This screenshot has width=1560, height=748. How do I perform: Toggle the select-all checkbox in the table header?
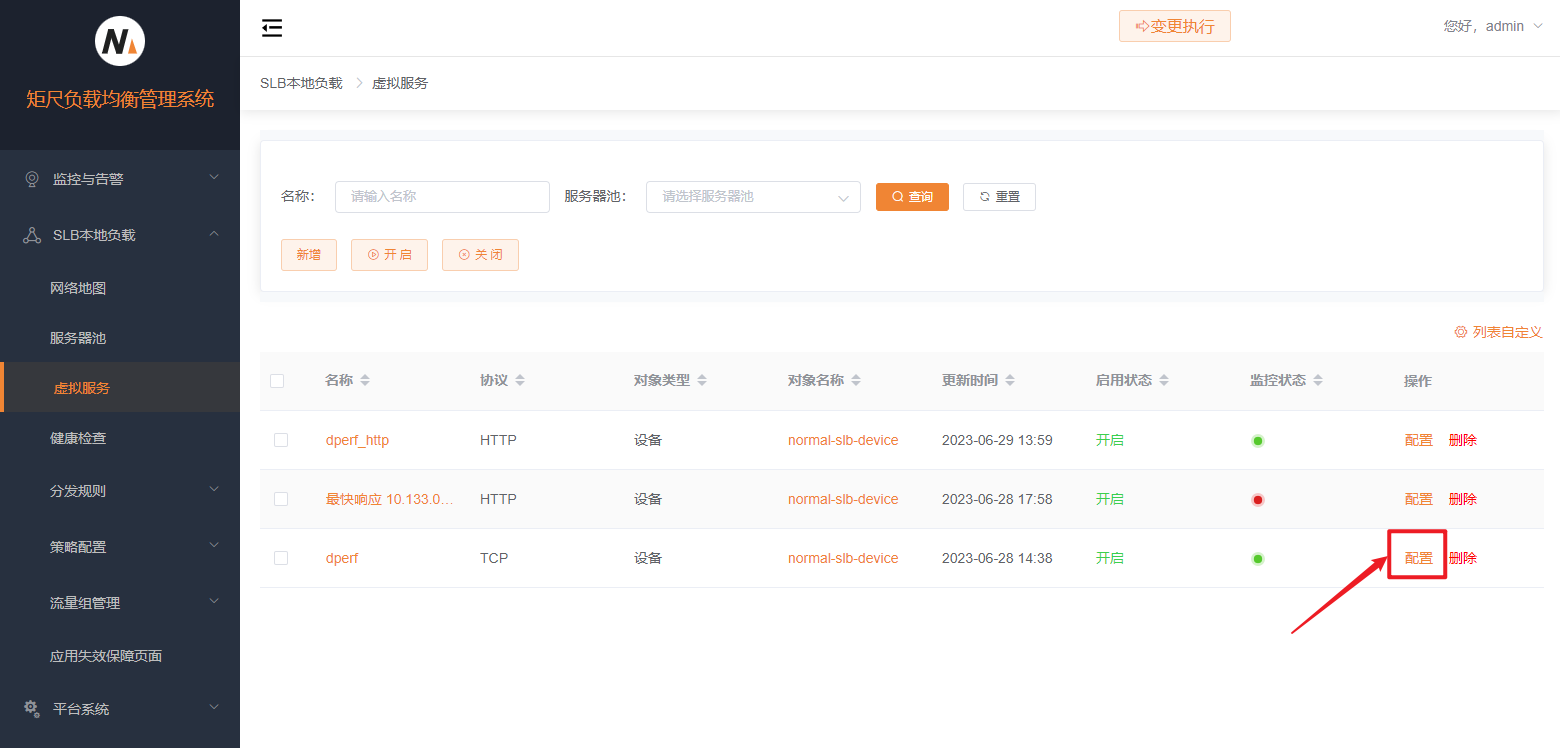click(x=277, y=381)
